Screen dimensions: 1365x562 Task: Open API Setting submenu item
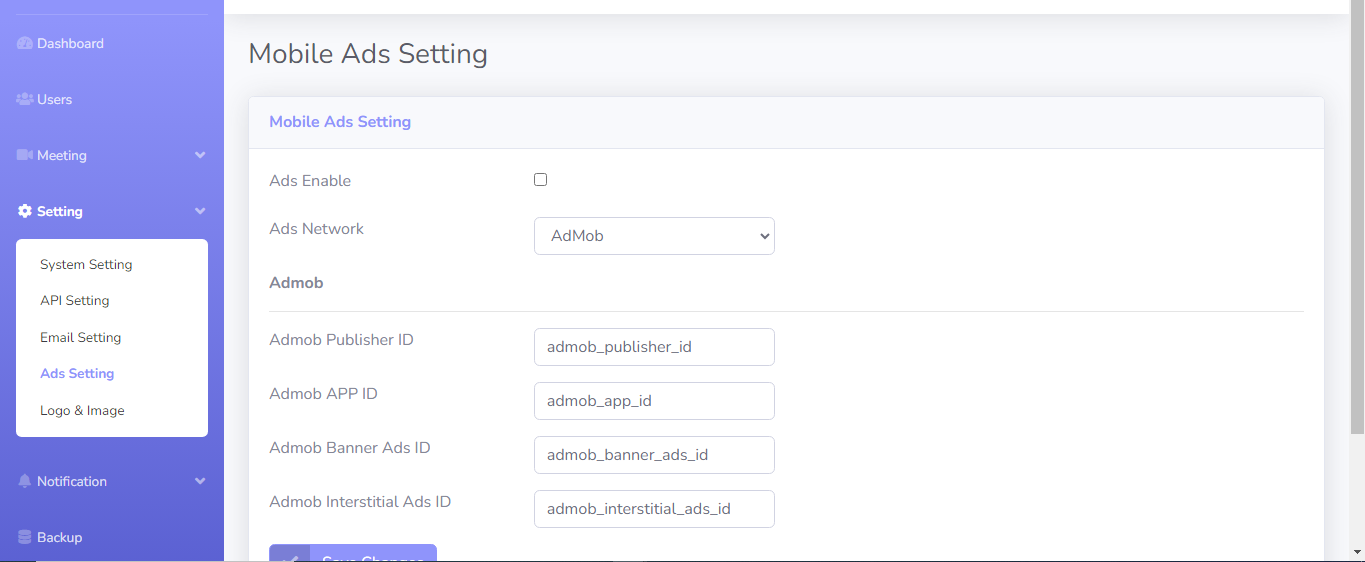tap(75, 301)
